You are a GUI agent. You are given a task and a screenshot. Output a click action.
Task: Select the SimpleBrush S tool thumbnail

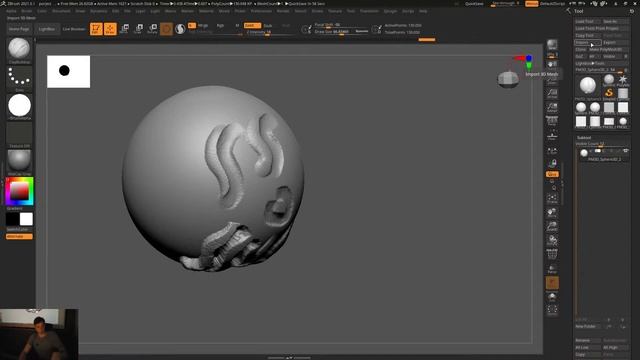[x=609, y=93]
